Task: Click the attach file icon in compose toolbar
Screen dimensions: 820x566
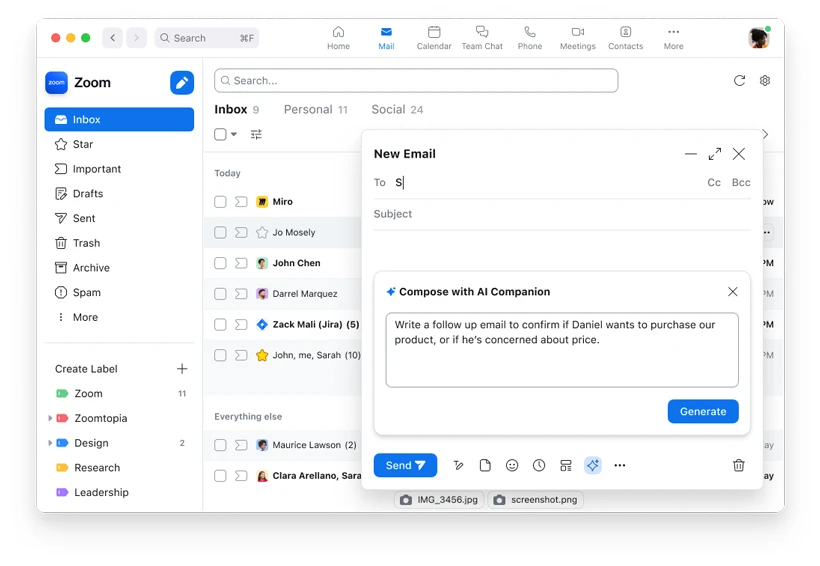Action: coord(485,465)
